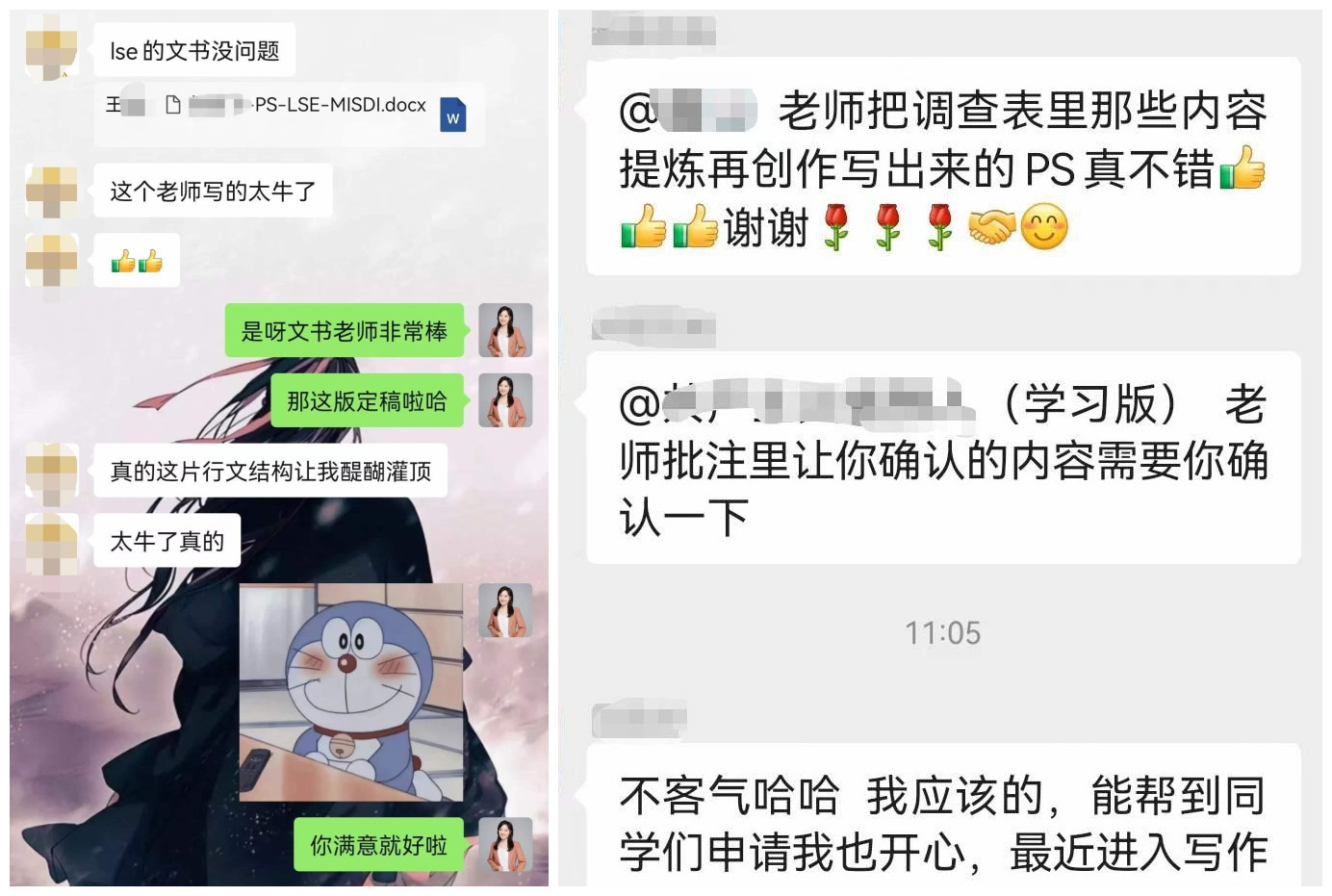1332x896 pixels.
Task: Tap the @ mention in the 学习版 message
Action: tap(792, 403)
